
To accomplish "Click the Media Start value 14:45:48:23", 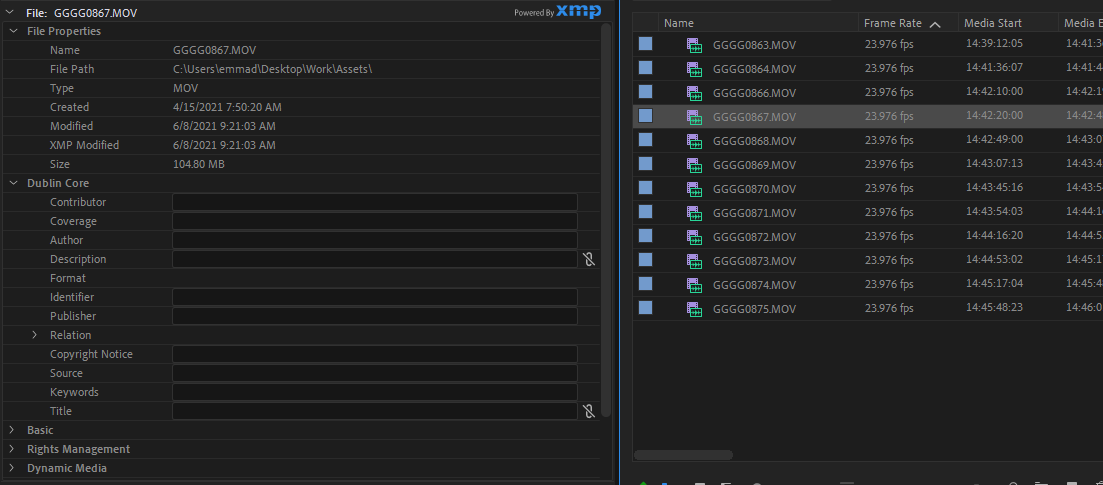I will (x=994, y=307).
